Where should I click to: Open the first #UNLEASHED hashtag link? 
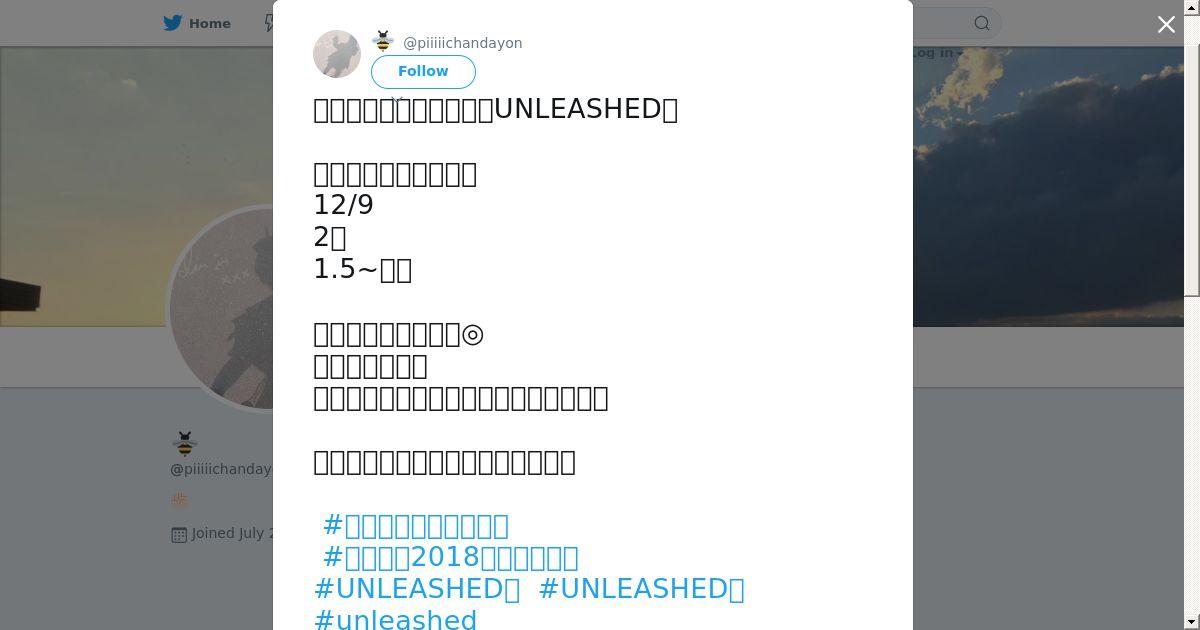(417, 589)
